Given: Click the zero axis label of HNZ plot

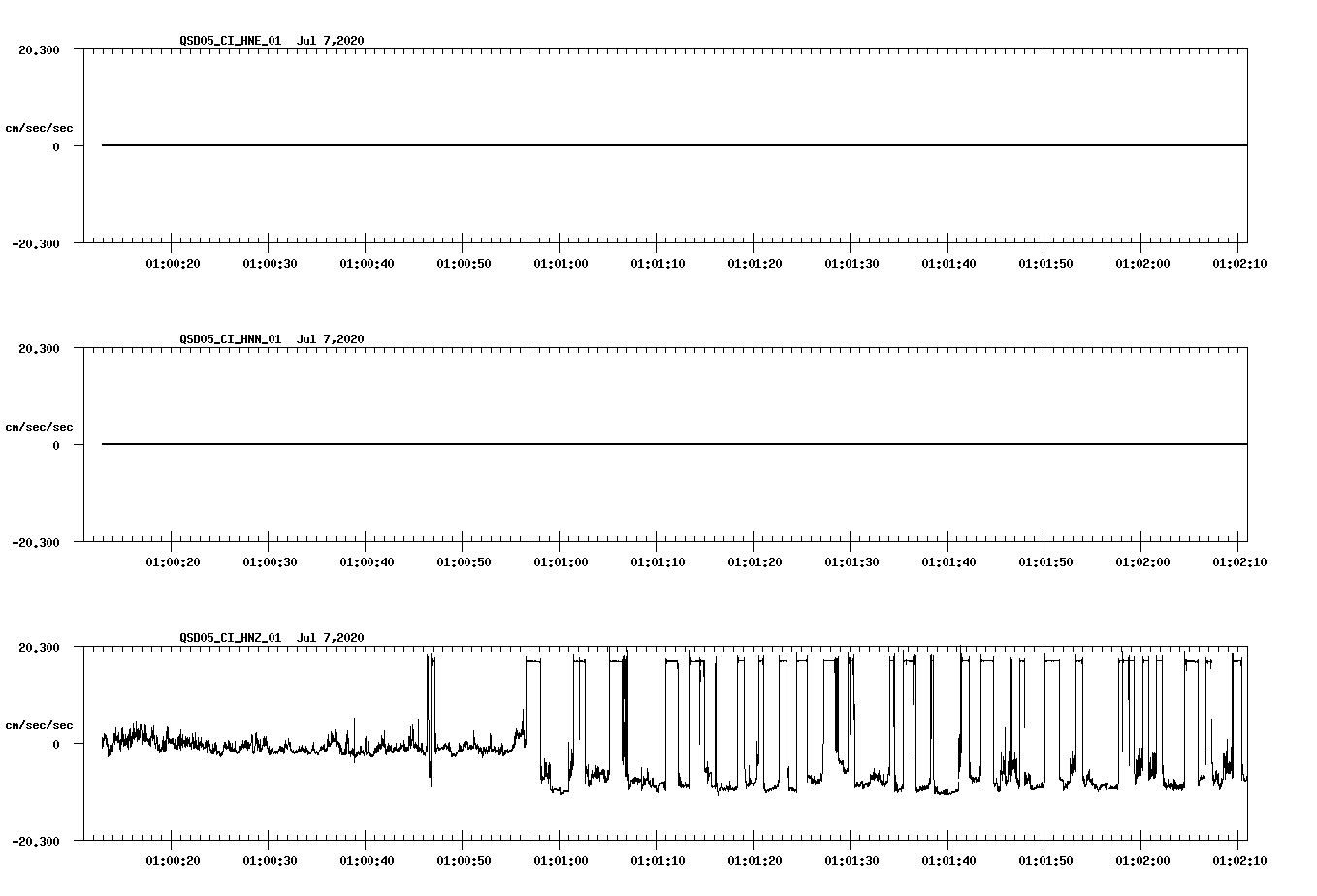Looking at the screenshot, I should coord(56,744).
